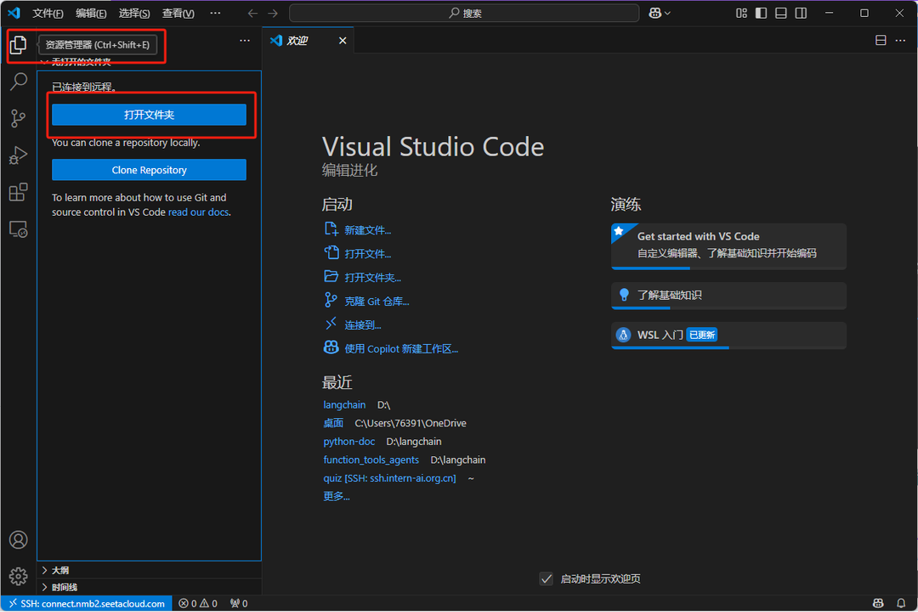Click the Clone Repository button
918x612 pixels.
pyautogui.click(x=149, y=170)
